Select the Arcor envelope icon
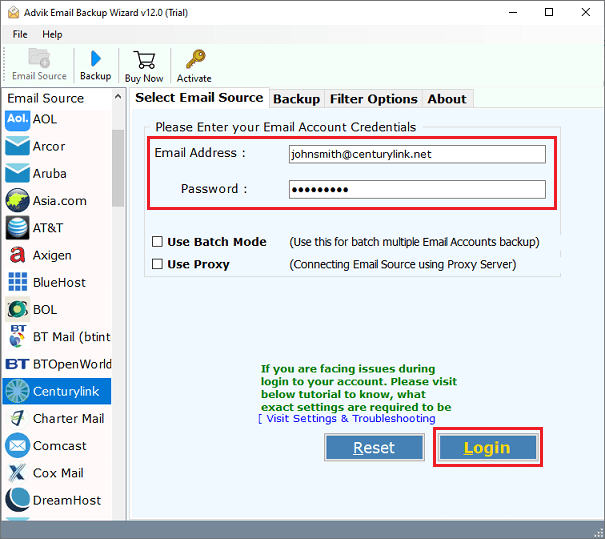 (17, 147)
